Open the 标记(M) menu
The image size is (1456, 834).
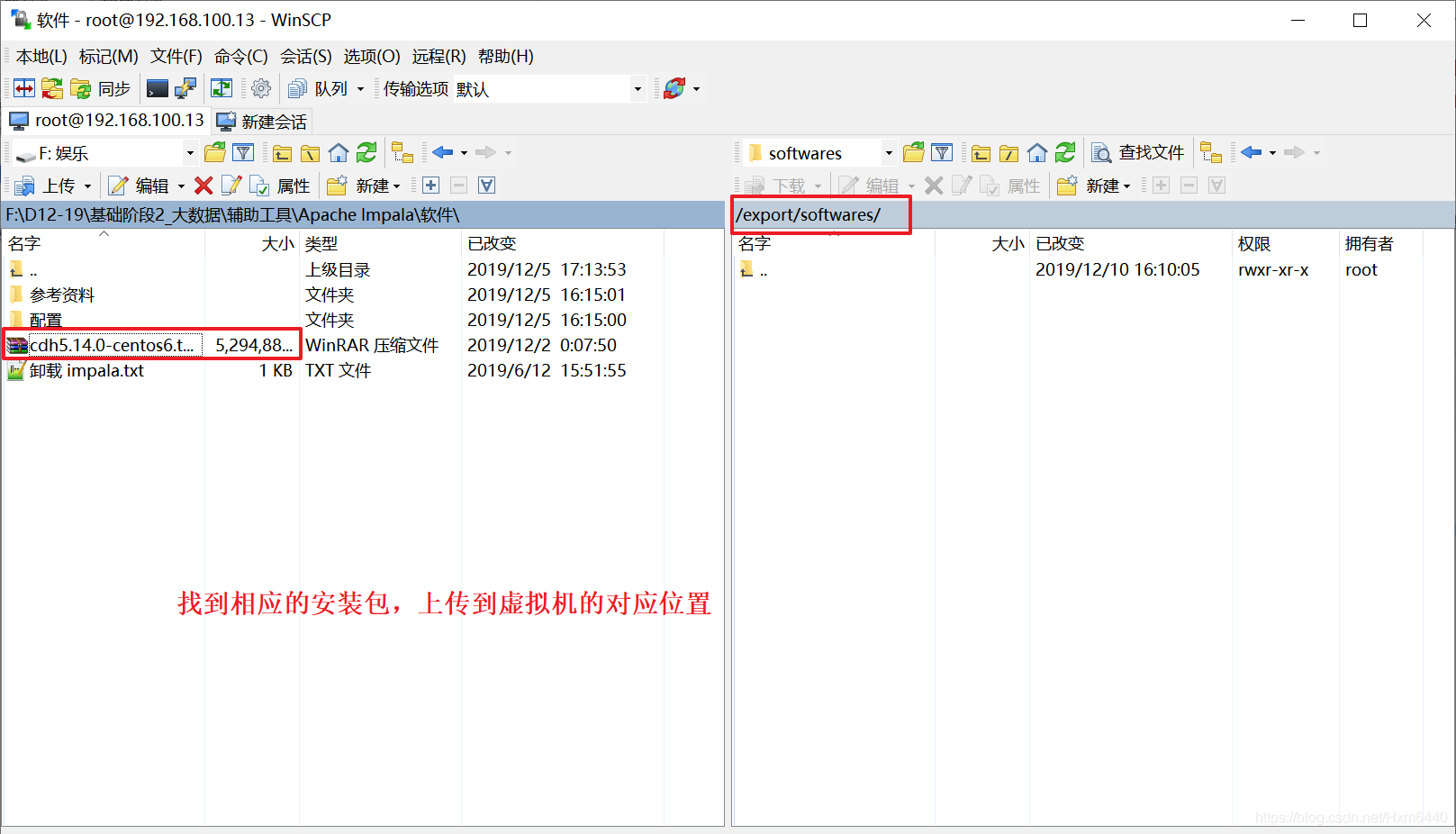coord(109,56)
